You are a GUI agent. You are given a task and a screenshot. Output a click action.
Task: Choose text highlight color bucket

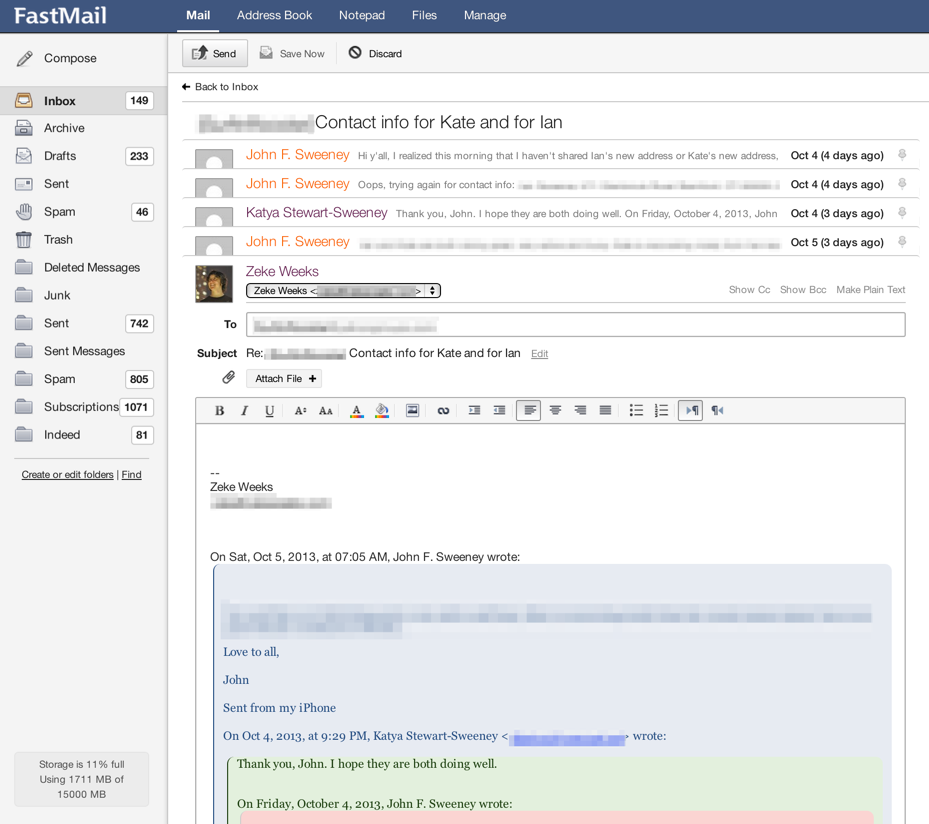tap(382, 411)
